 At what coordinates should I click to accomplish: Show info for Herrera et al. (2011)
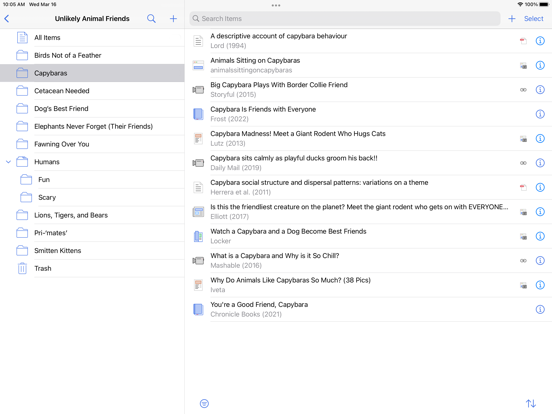click(x=540, y=187)
